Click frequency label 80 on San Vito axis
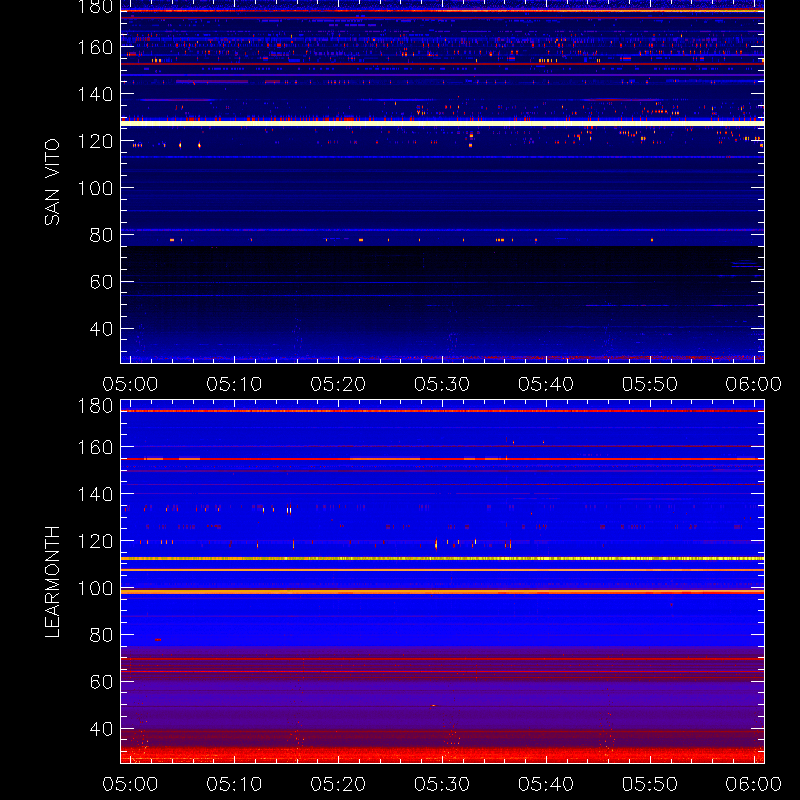This screenshot has width=800, height=800. (101, 235)
